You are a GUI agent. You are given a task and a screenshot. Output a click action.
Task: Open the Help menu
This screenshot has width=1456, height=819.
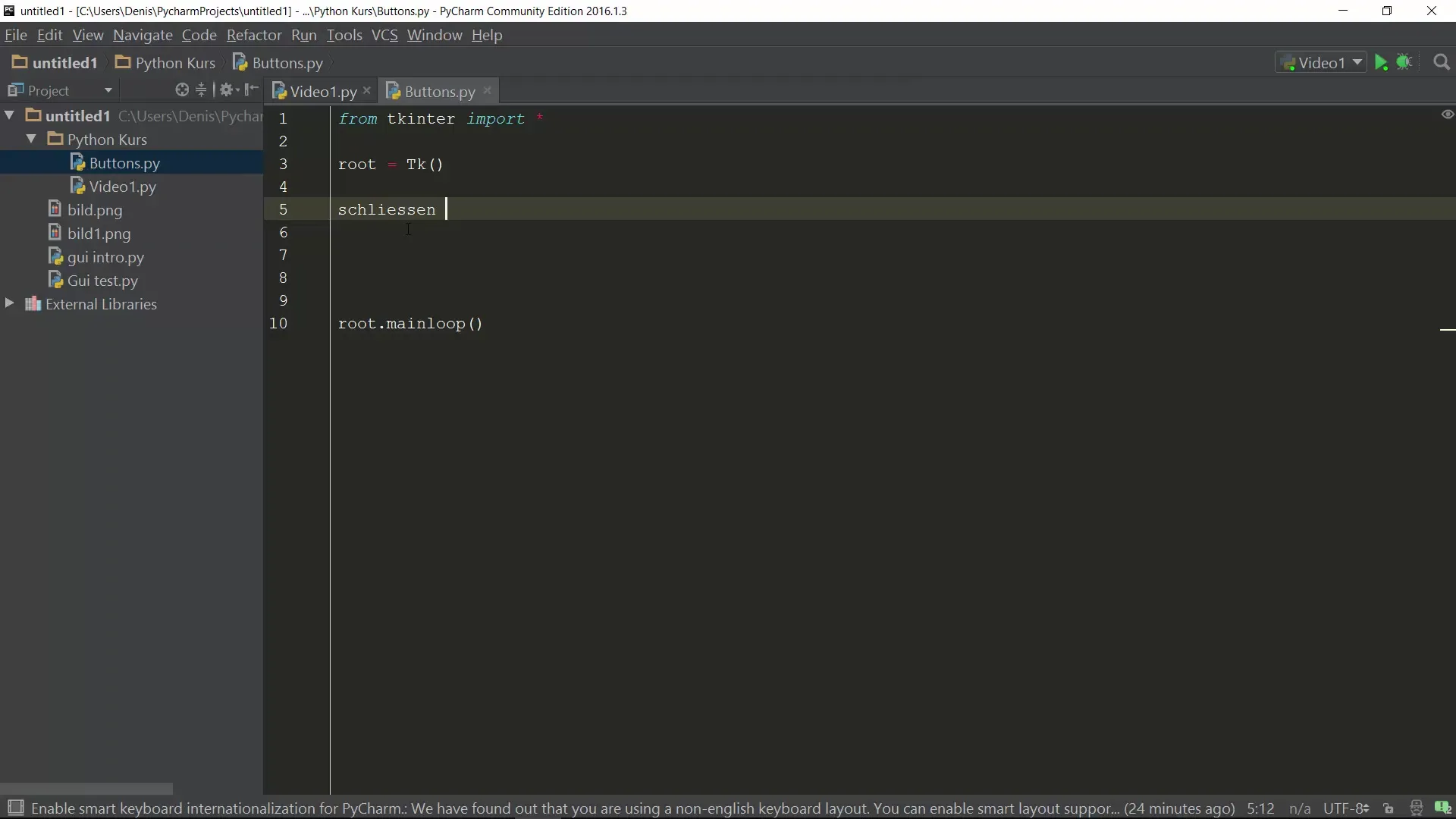coord(487,35)
